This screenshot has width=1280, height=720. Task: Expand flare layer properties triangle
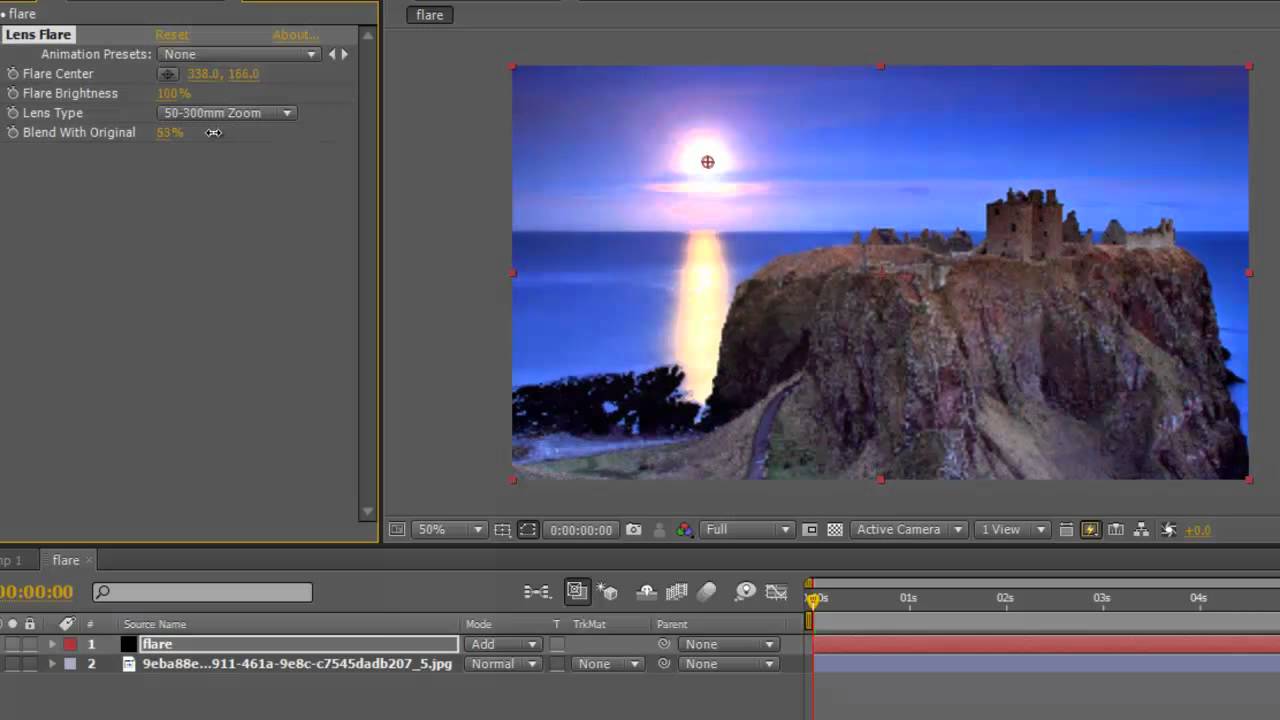52,645
